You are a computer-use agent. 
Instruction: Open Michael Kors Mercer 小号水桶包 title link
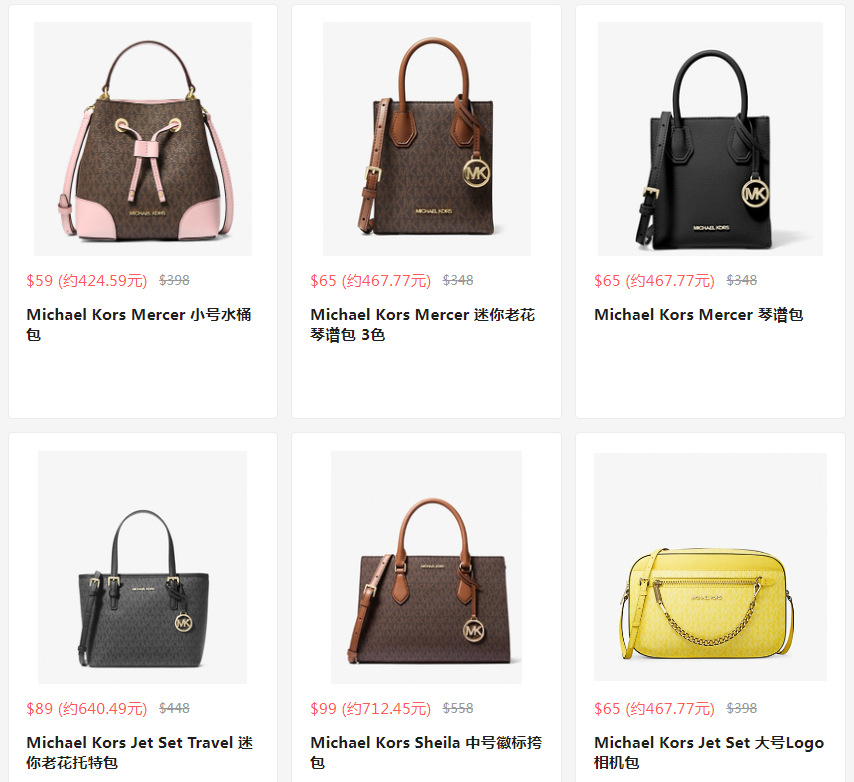139,325
